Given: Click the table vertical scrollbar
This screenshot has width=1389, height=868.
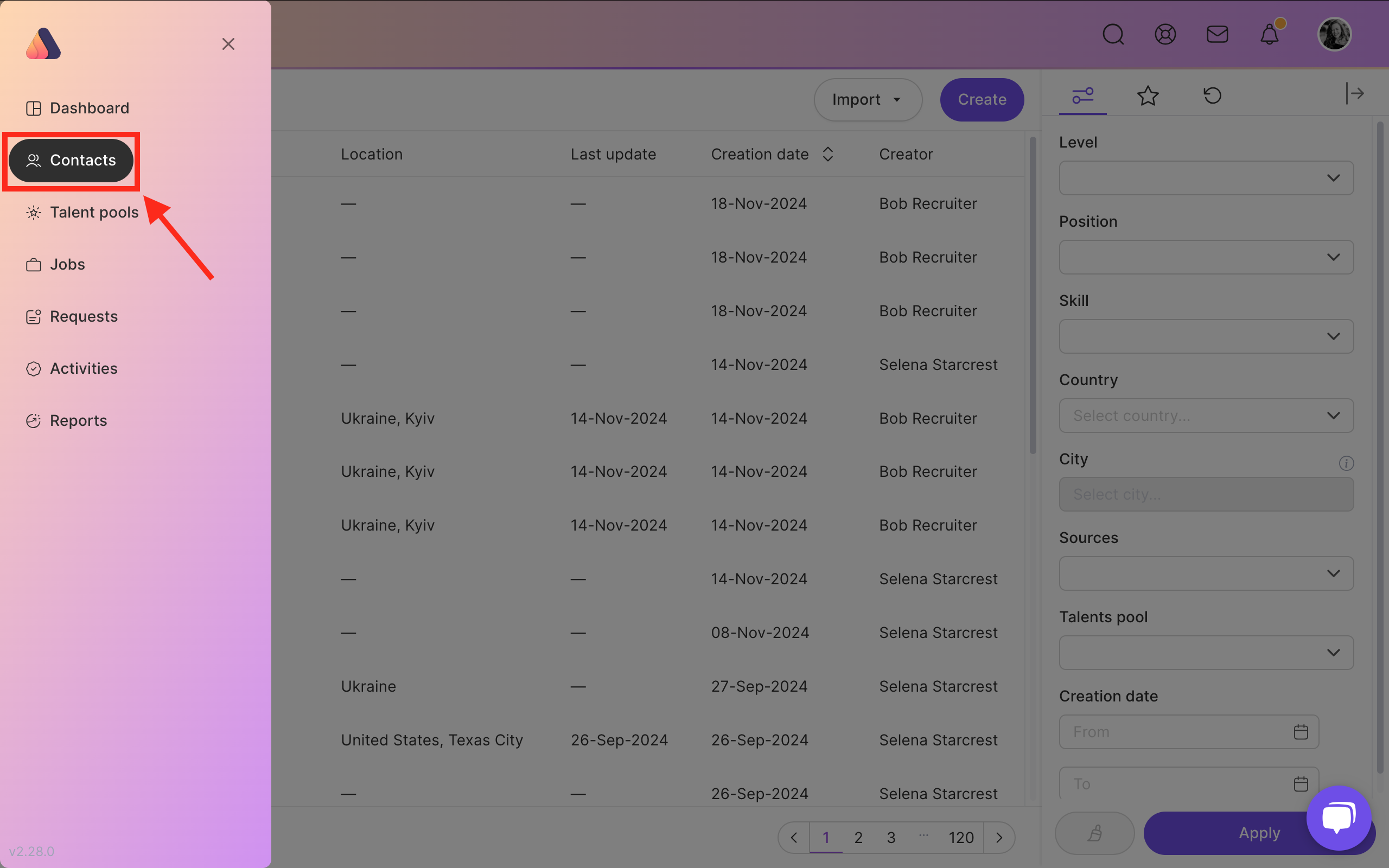Looking at the screenshot, I should [1033, 296].
